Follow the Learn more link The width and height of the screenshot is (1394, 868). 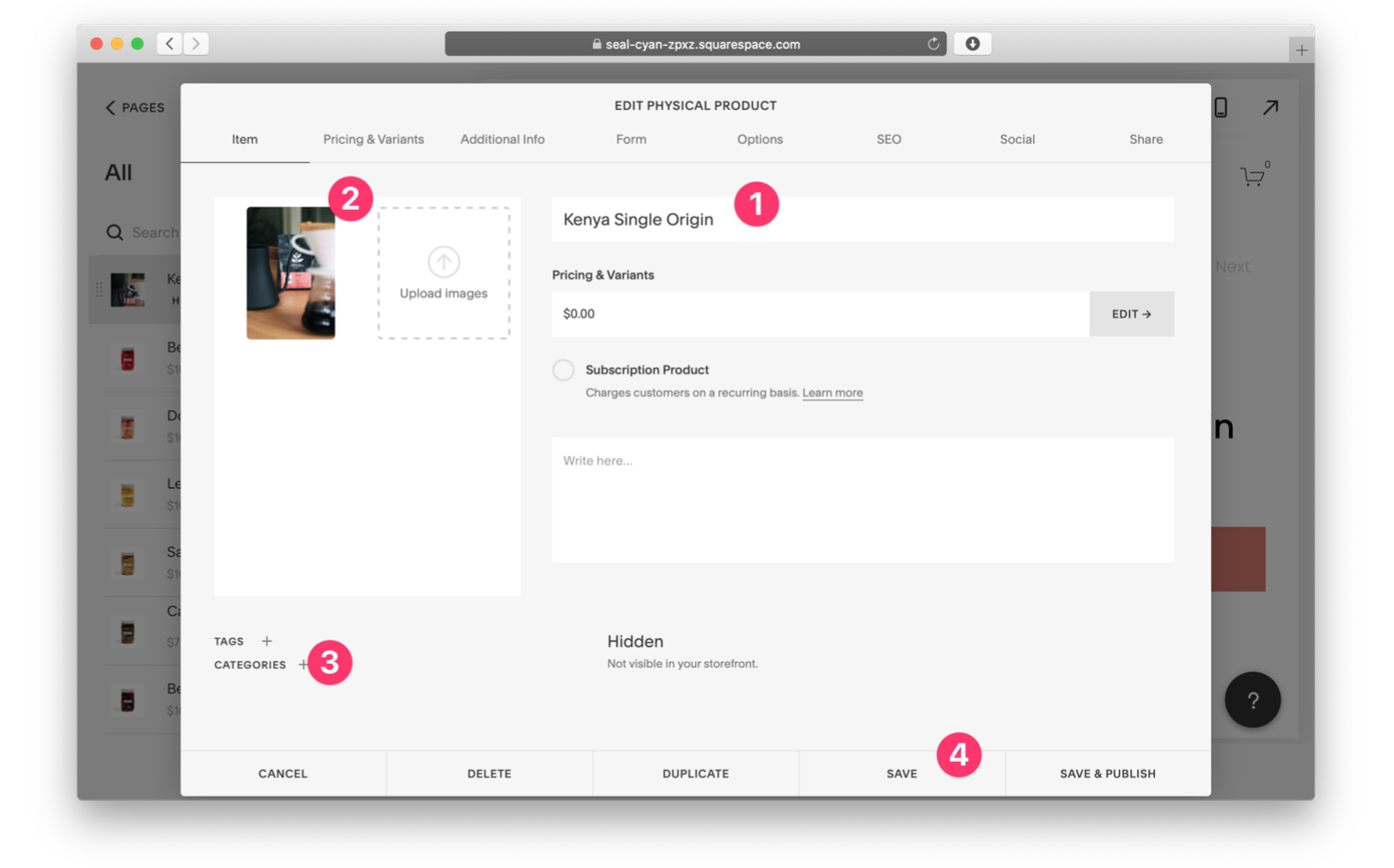click(832, 393)
